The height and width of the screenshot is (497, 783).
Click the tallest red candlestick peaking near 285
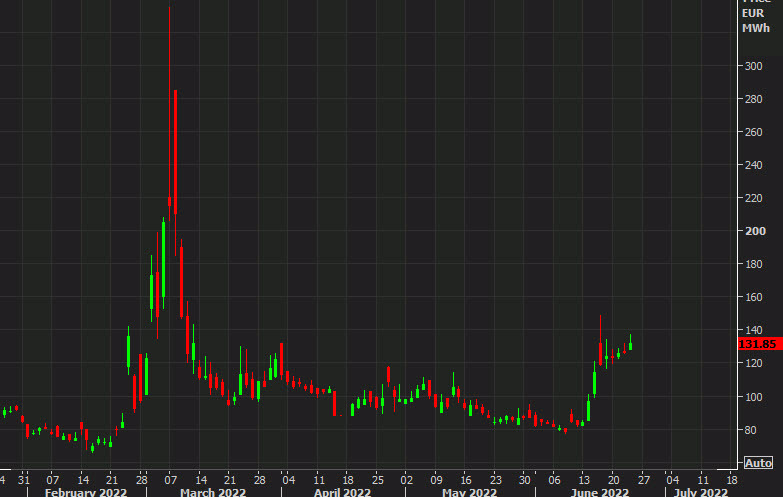coord(175,150)
